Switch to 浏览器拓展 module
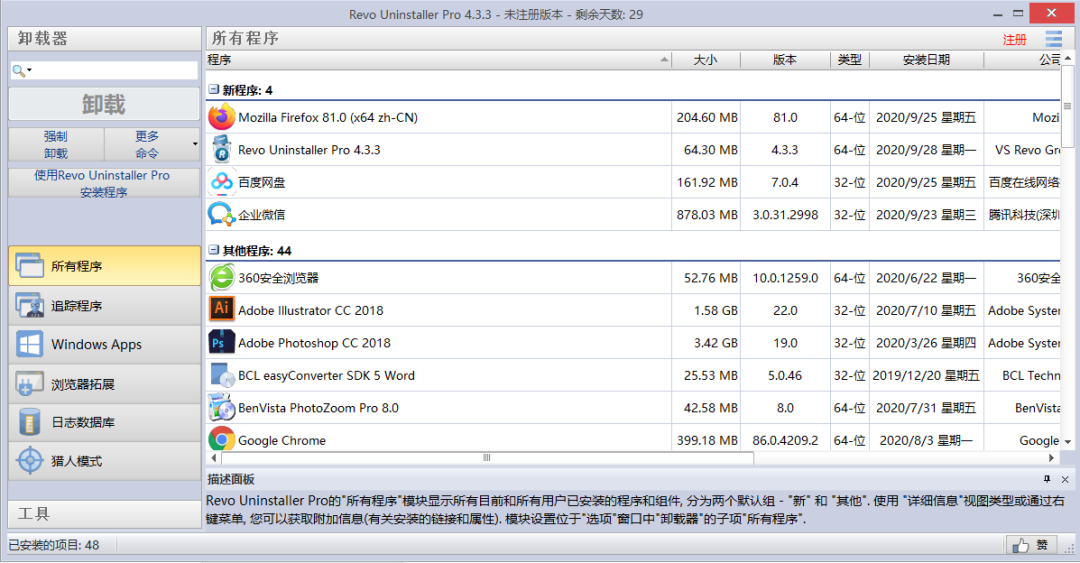This screenshot has width=1080, height=563. point(105,384)
